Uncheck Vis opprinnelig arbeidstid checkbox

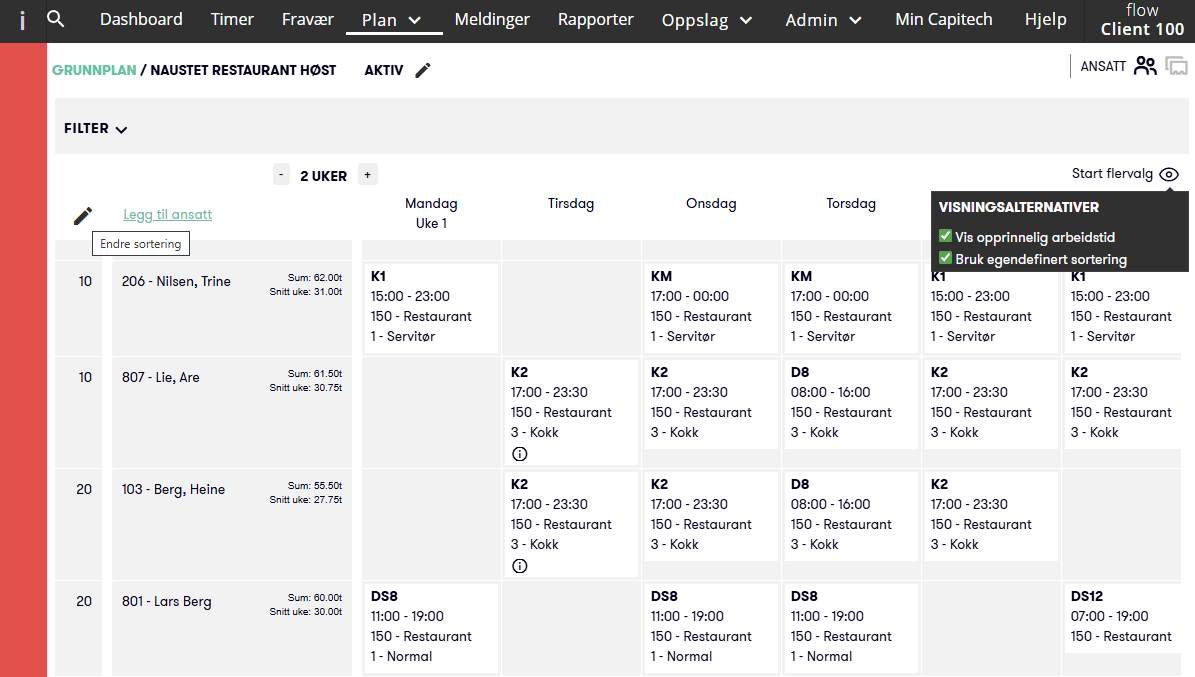(x=945, y=237)
